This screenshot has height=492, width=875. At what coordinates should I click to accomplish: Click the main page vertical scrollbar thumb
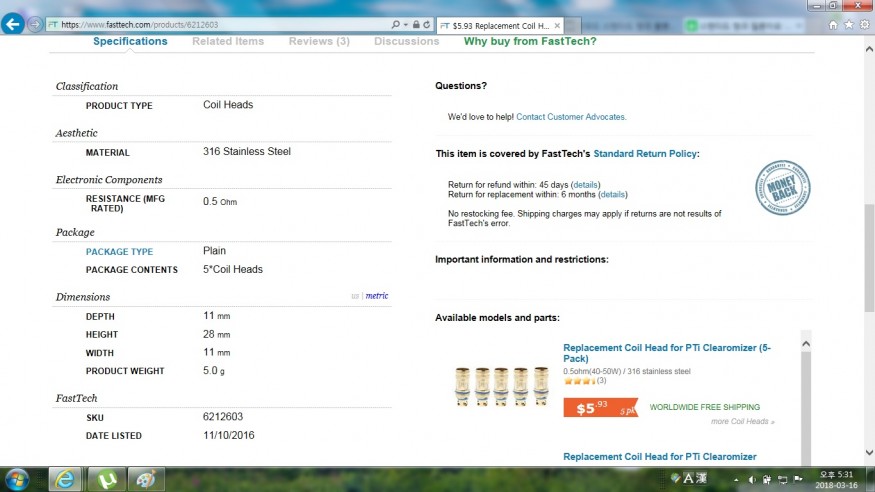[x=869, y=258]
